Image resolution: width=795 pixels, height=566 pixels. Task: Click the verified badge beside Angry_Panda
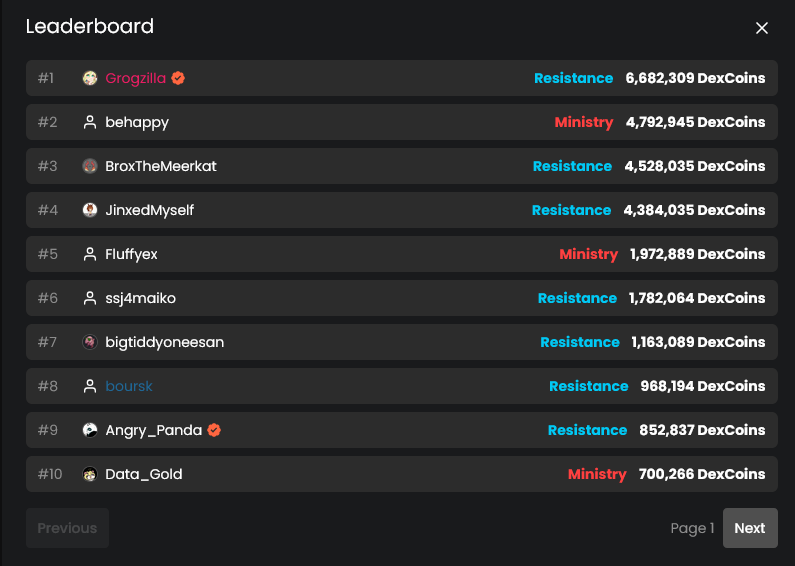[x=214, y=430]
